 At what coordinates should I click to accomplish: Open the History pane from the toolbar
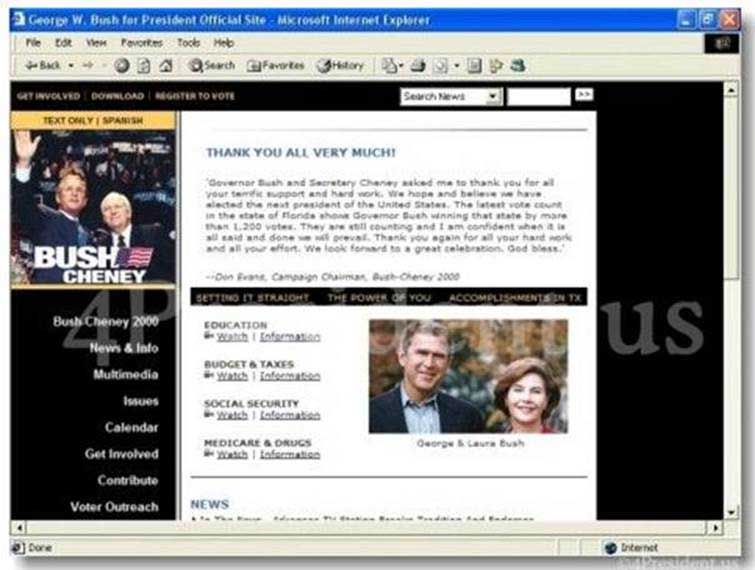tap(340, 65)
